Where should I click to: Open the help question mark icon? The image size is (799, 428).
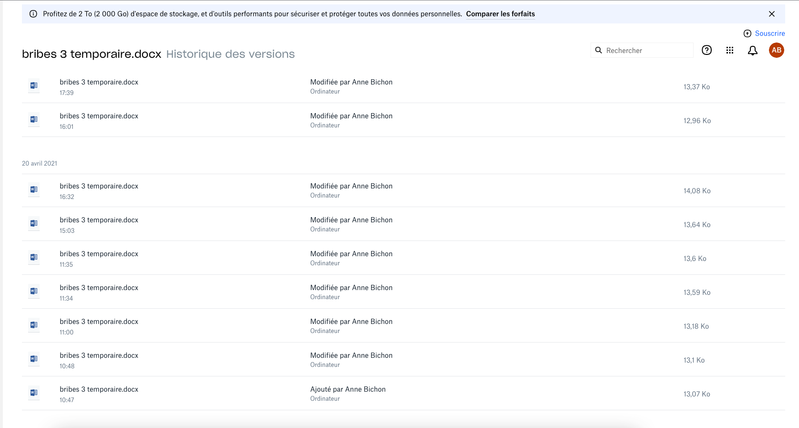click(707, 50)
